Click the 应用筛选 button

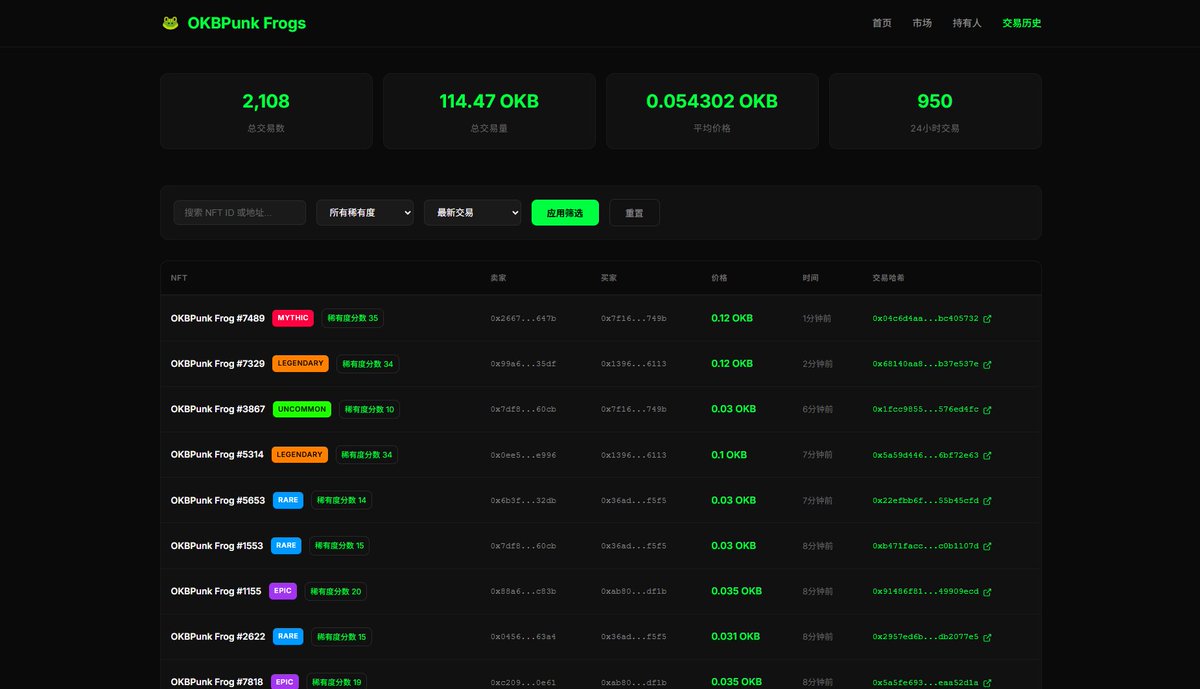565,212
